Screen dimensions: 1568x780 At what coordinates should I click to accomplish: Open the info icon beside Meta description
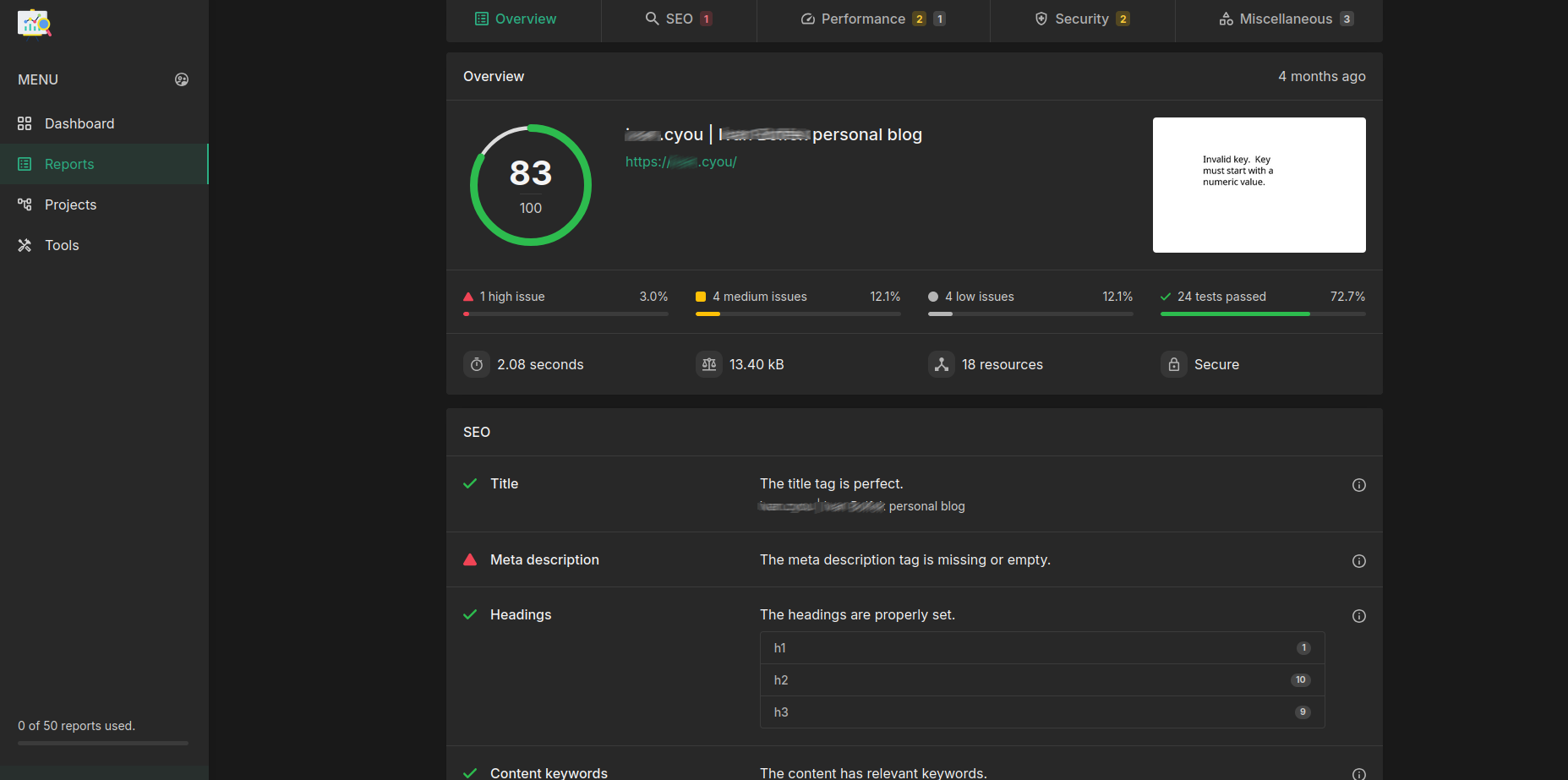pos(1358,560)
